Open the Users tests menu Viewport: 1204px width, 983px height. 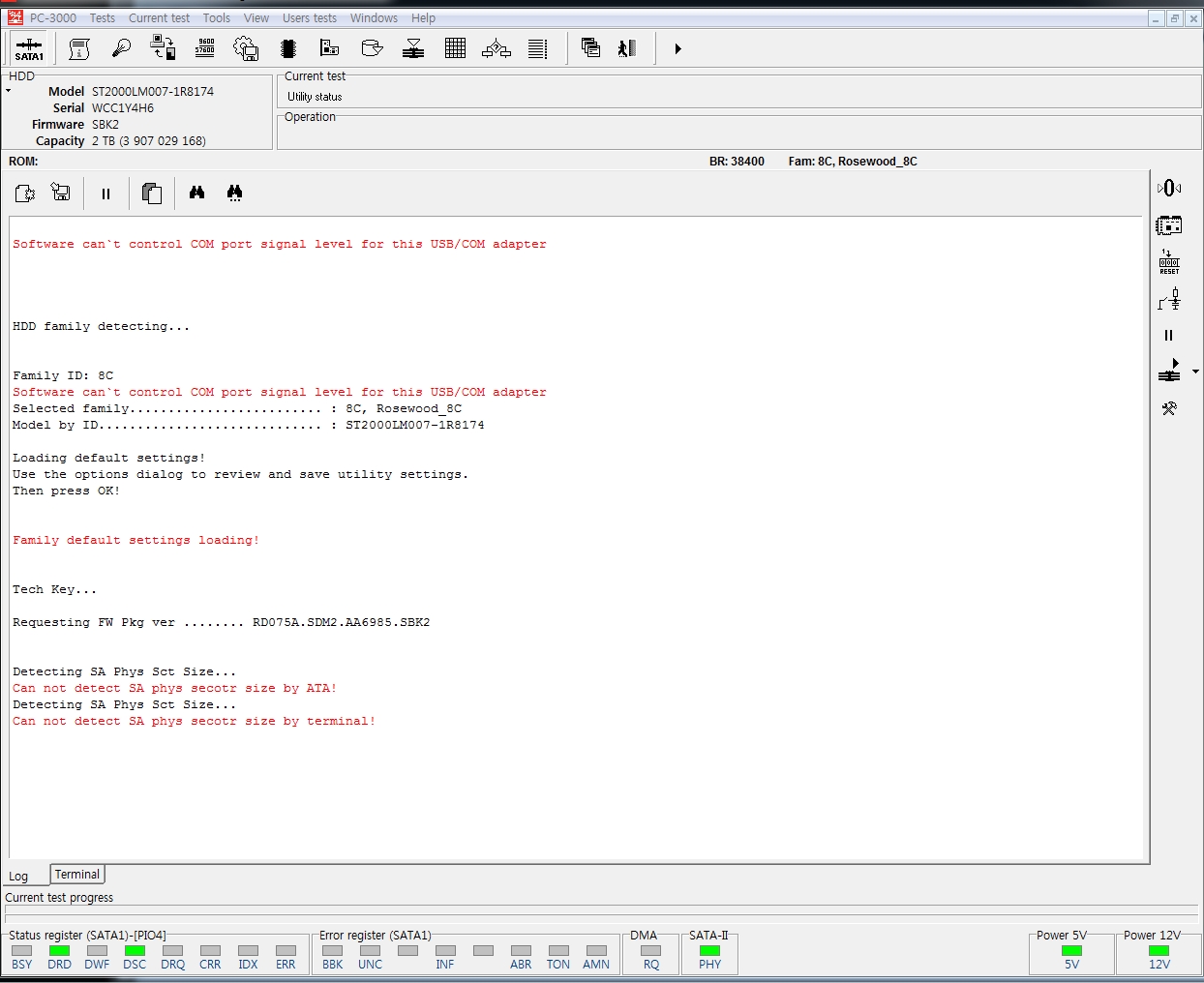pyautogui.click(x=309, y=18)
